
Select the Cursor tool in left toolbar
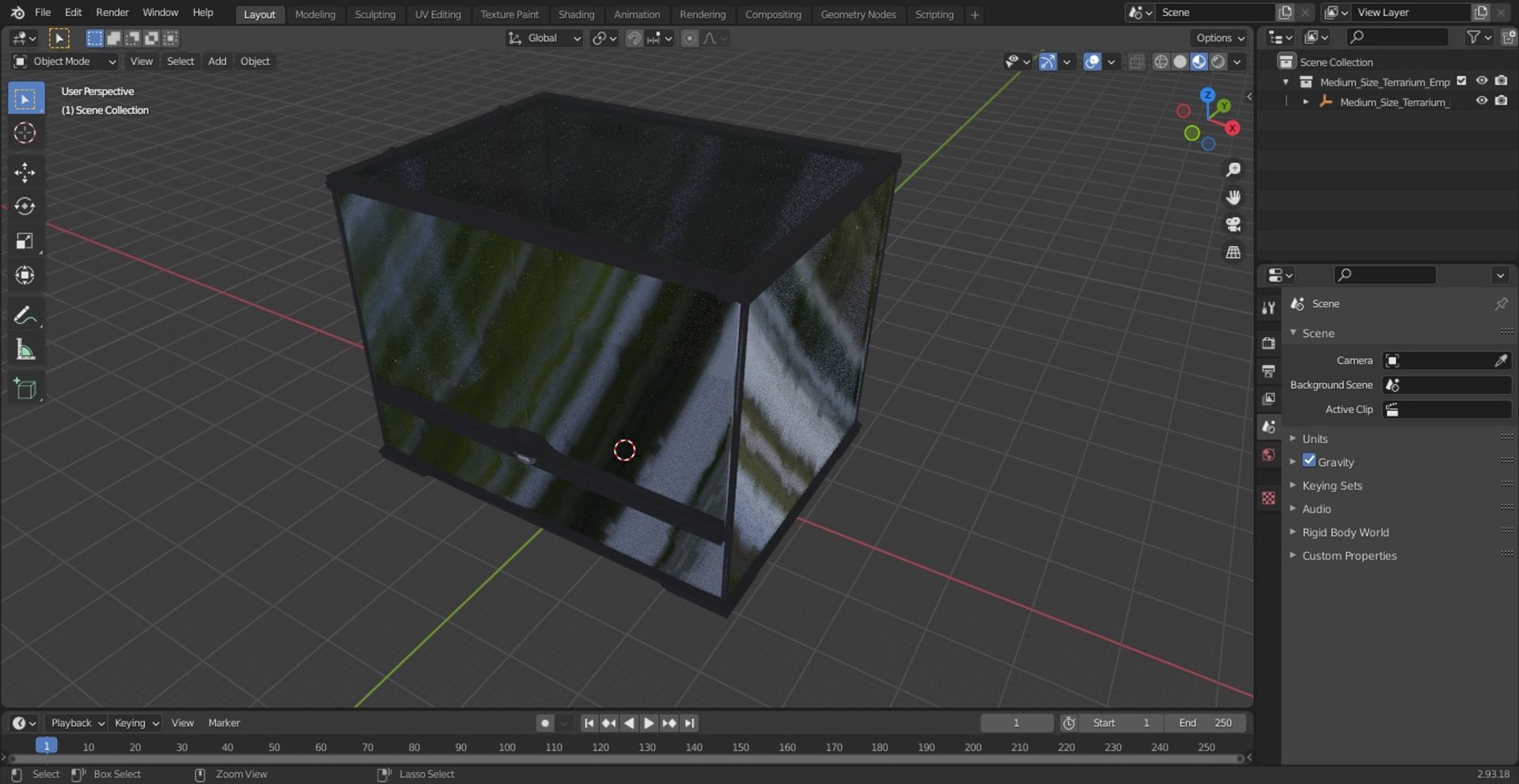point(25,133)
